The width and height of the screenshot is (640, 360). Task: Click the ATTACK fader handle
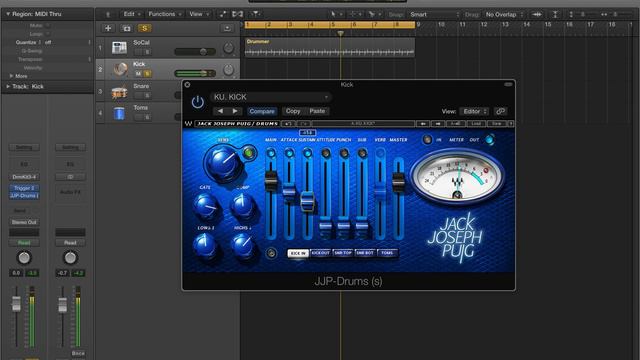click(289, 193)
